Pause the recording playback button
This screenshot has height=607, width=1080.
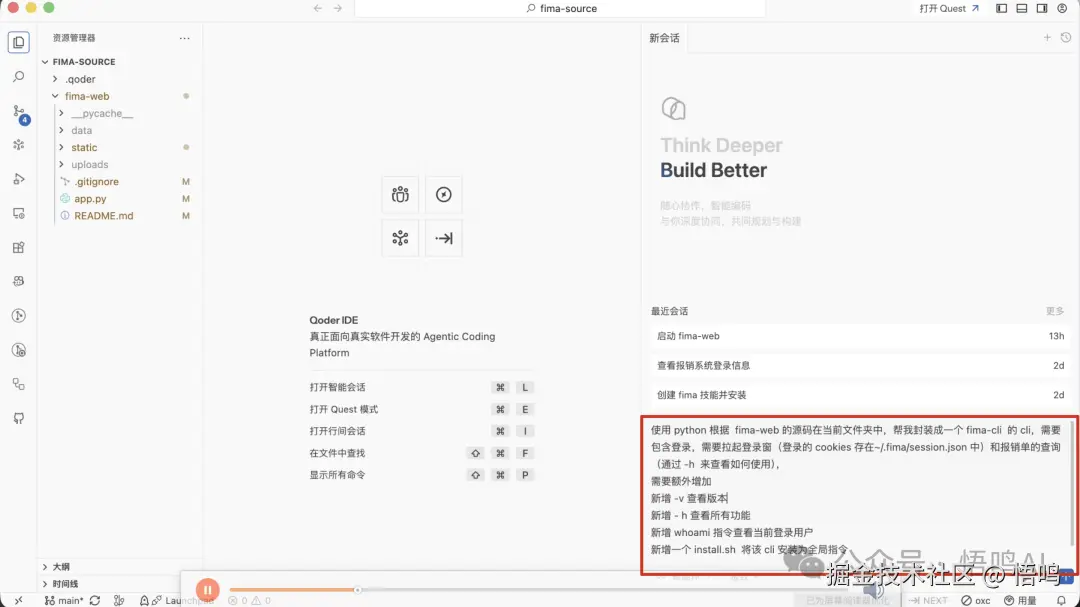coord(207,590)
